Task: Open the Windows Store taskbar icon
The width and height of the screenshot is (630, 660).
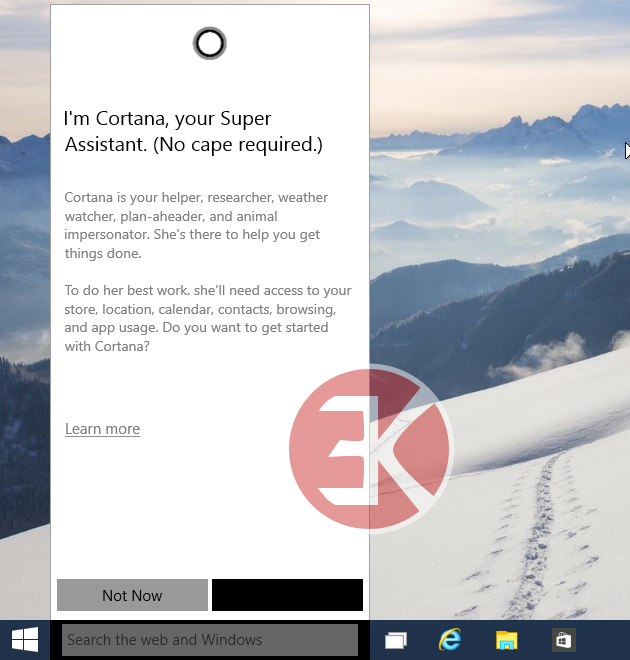Action: point(563,640)
